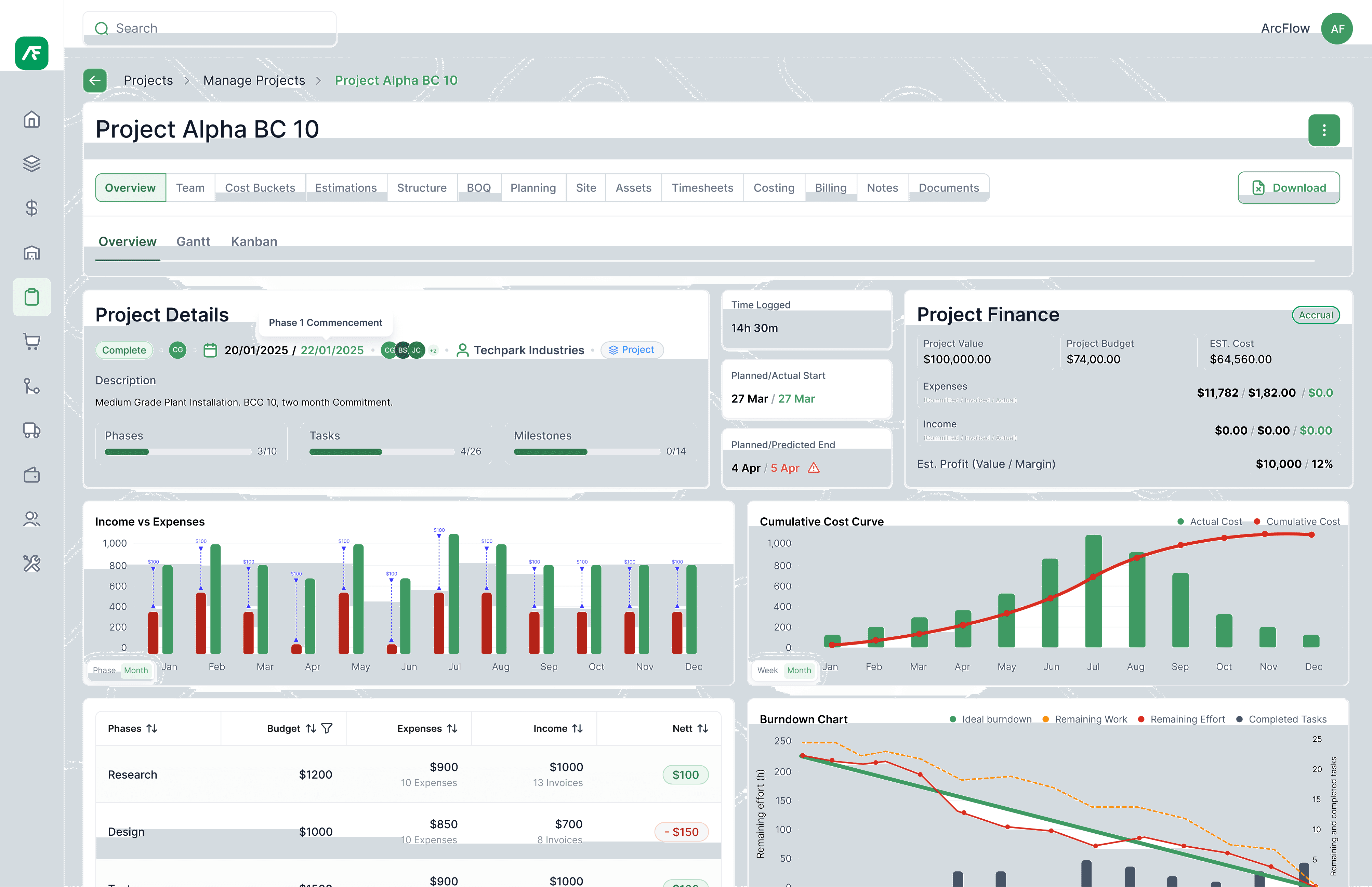
Task: Click the Download button
Action: tap(1289, 188)
